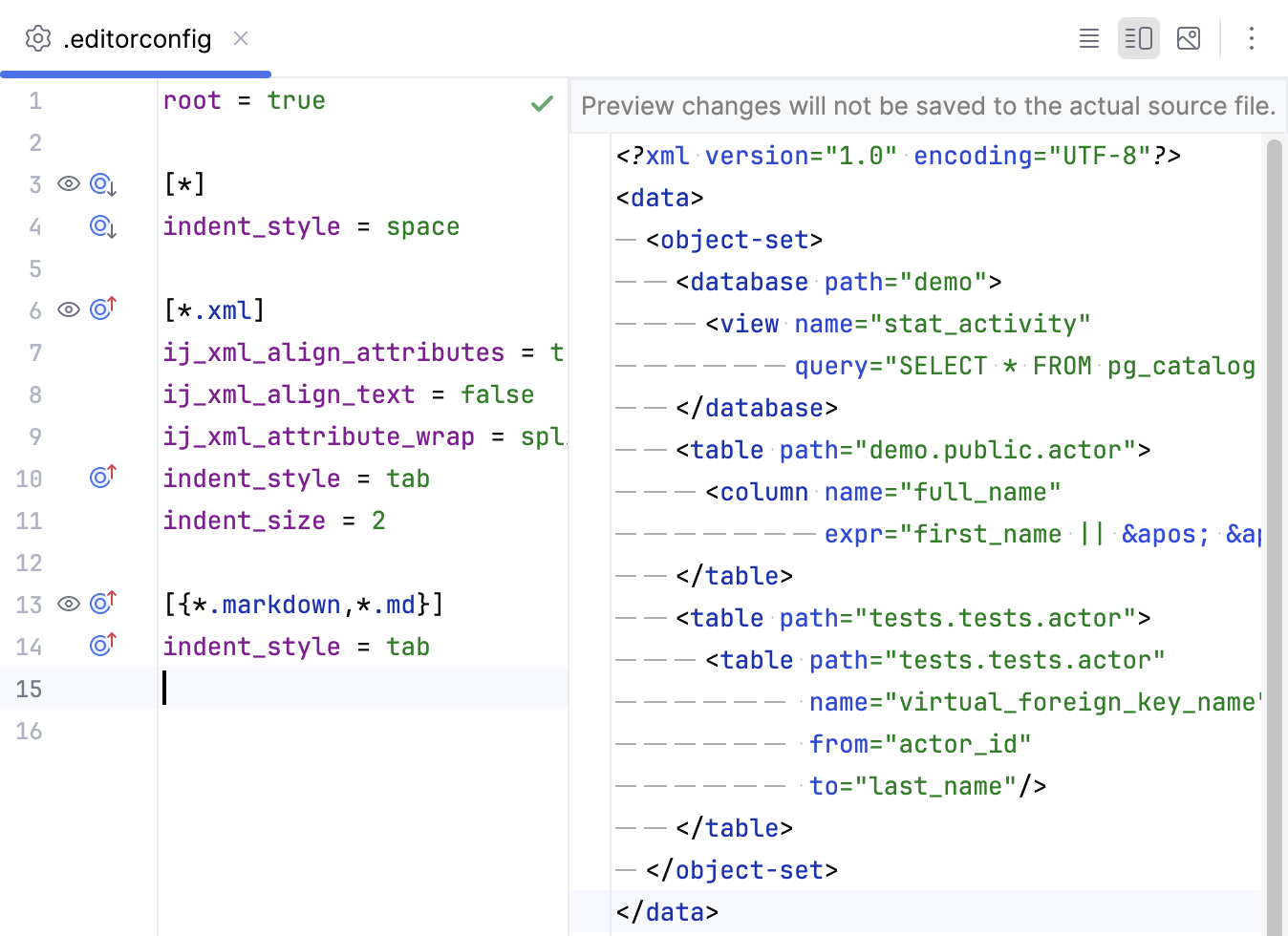Toggle the preview eye for the [*.xml] section
The width and height of the screenshot is (1288, 936).
68,309
